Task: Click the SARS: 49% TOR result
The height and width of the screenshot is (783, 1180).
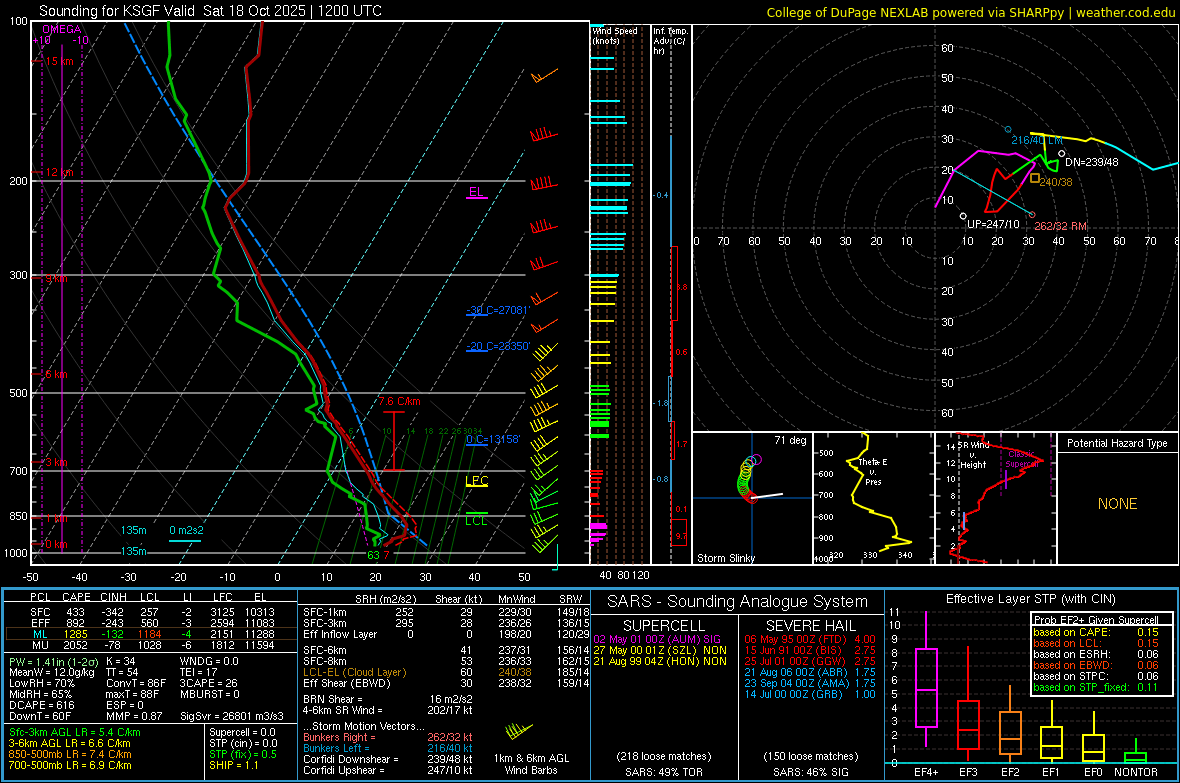Action: [x=663, y=772]
